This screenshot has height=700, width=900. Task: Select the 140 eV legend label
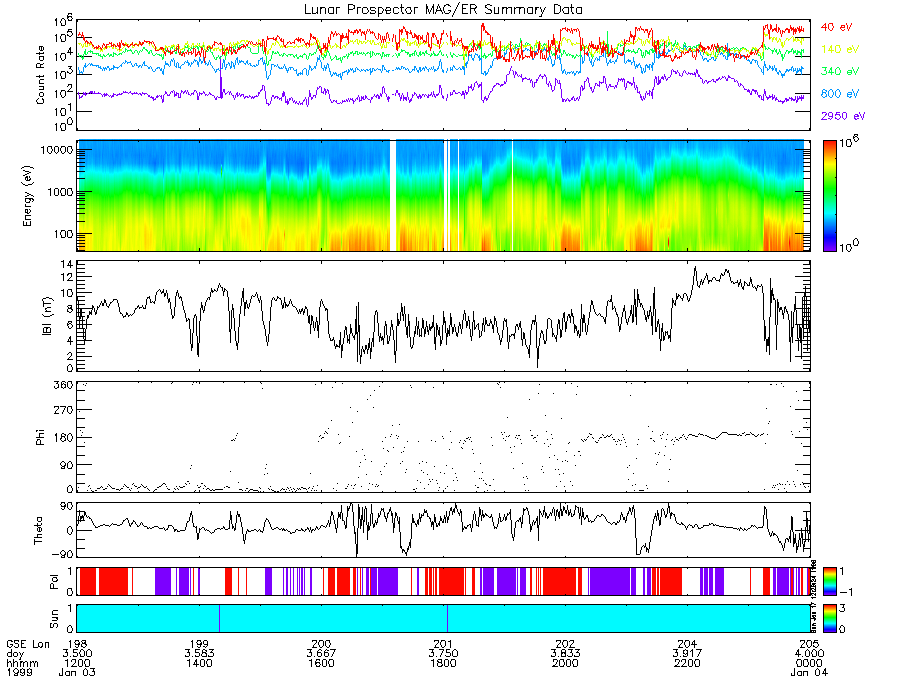click(x=840, y=49)
